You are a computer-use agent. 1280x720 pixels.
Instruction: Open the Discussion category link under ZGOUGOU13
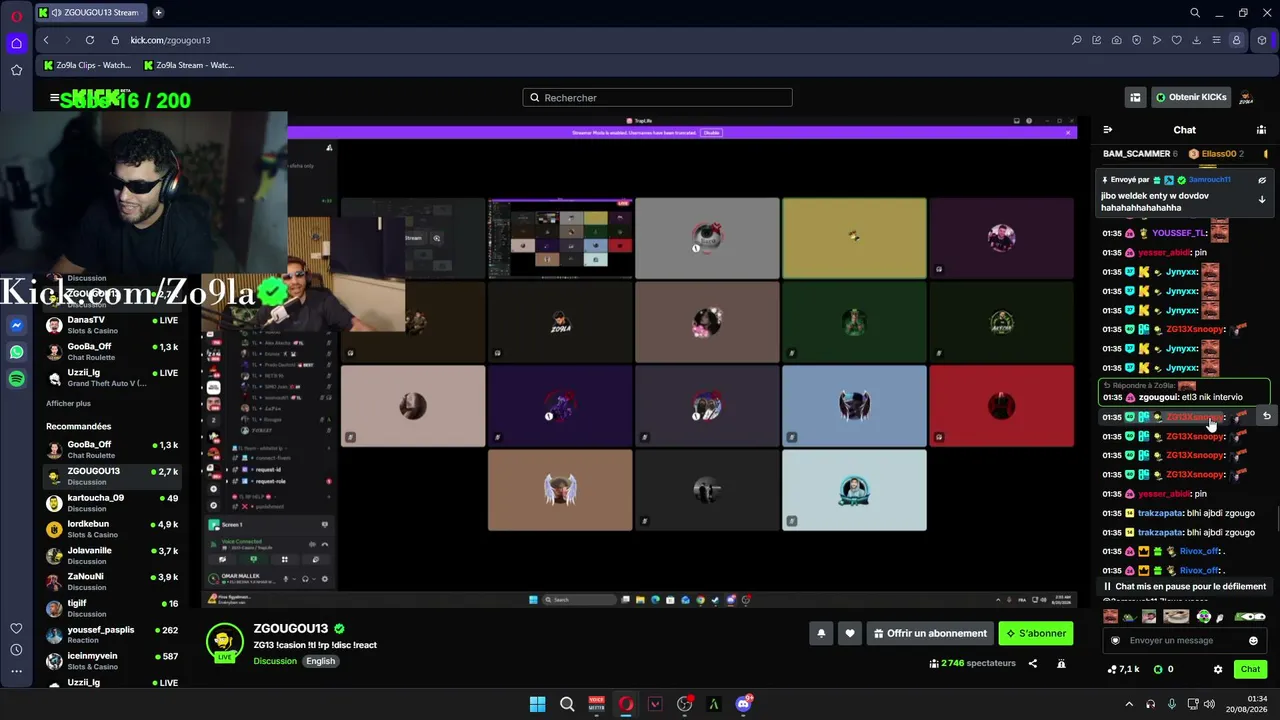point(275,661)
